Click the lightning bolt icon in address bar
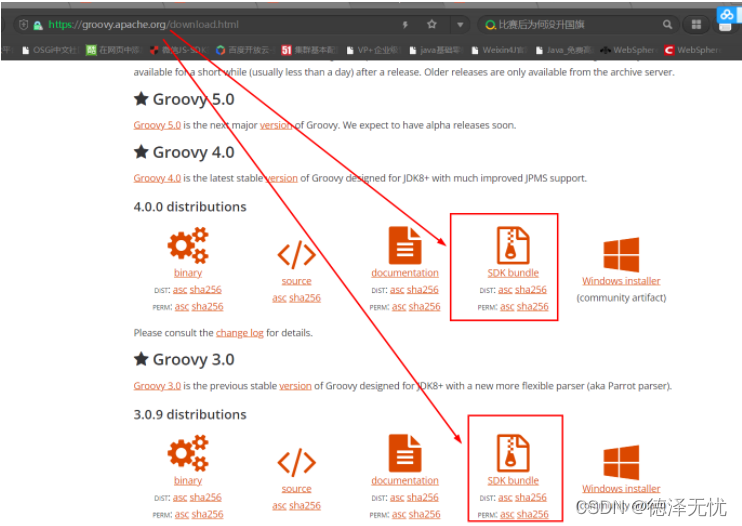Viewport: 742px width, 526px height. point(405,25)
